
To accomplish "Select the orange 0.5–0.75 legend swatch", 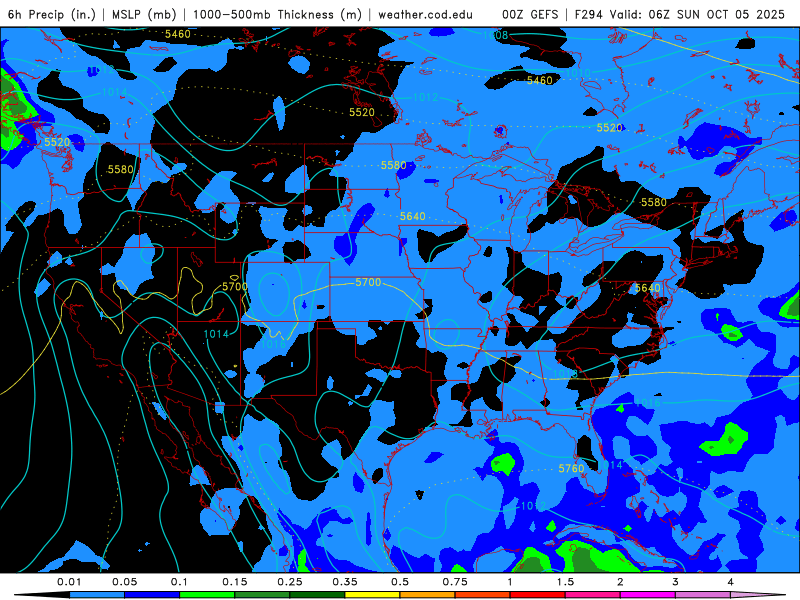I will coord(428,595).
